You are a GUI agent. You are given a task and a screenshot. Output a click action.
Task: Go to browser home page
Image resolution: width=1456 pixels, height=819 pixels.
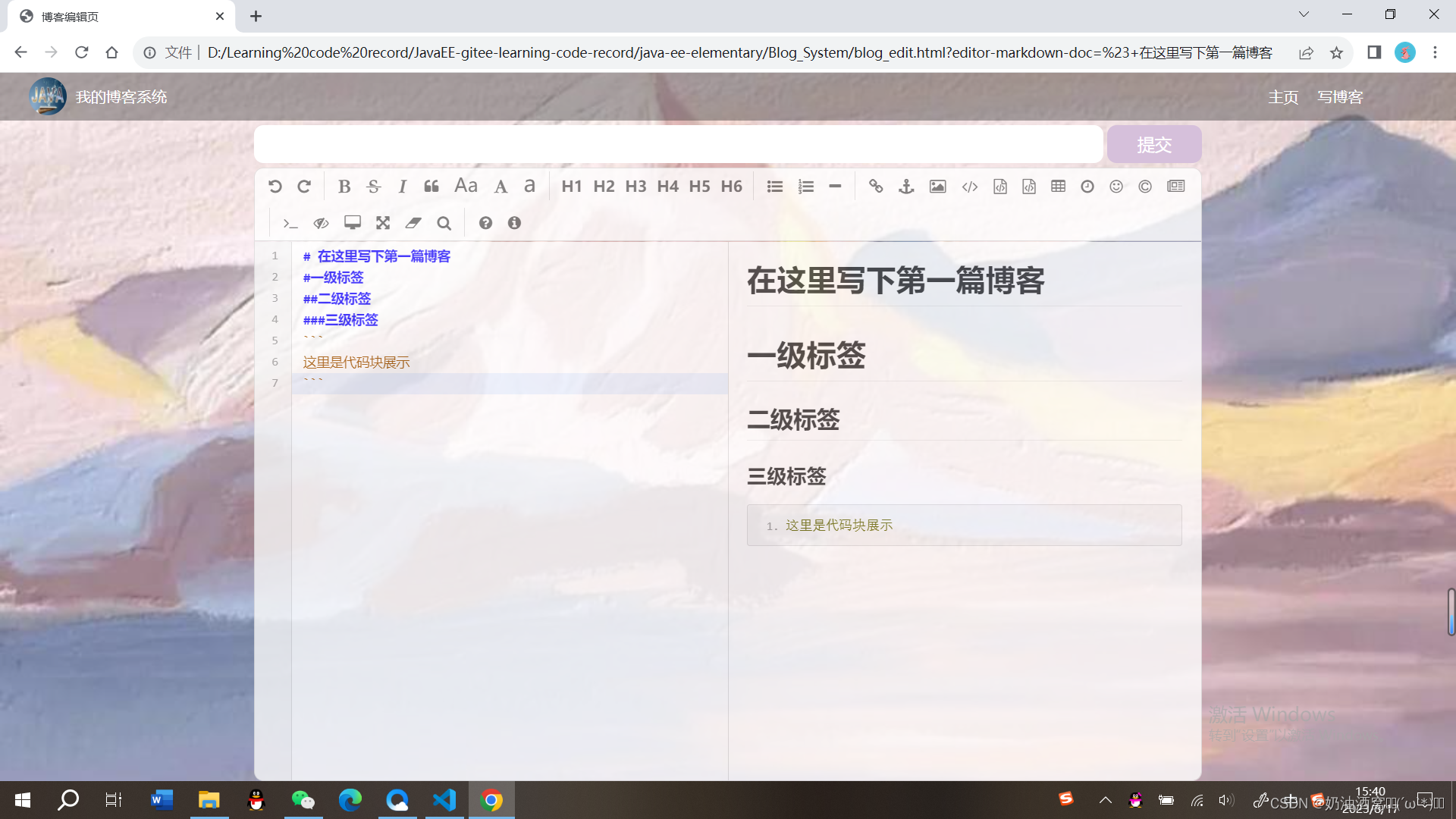[112, 52]
